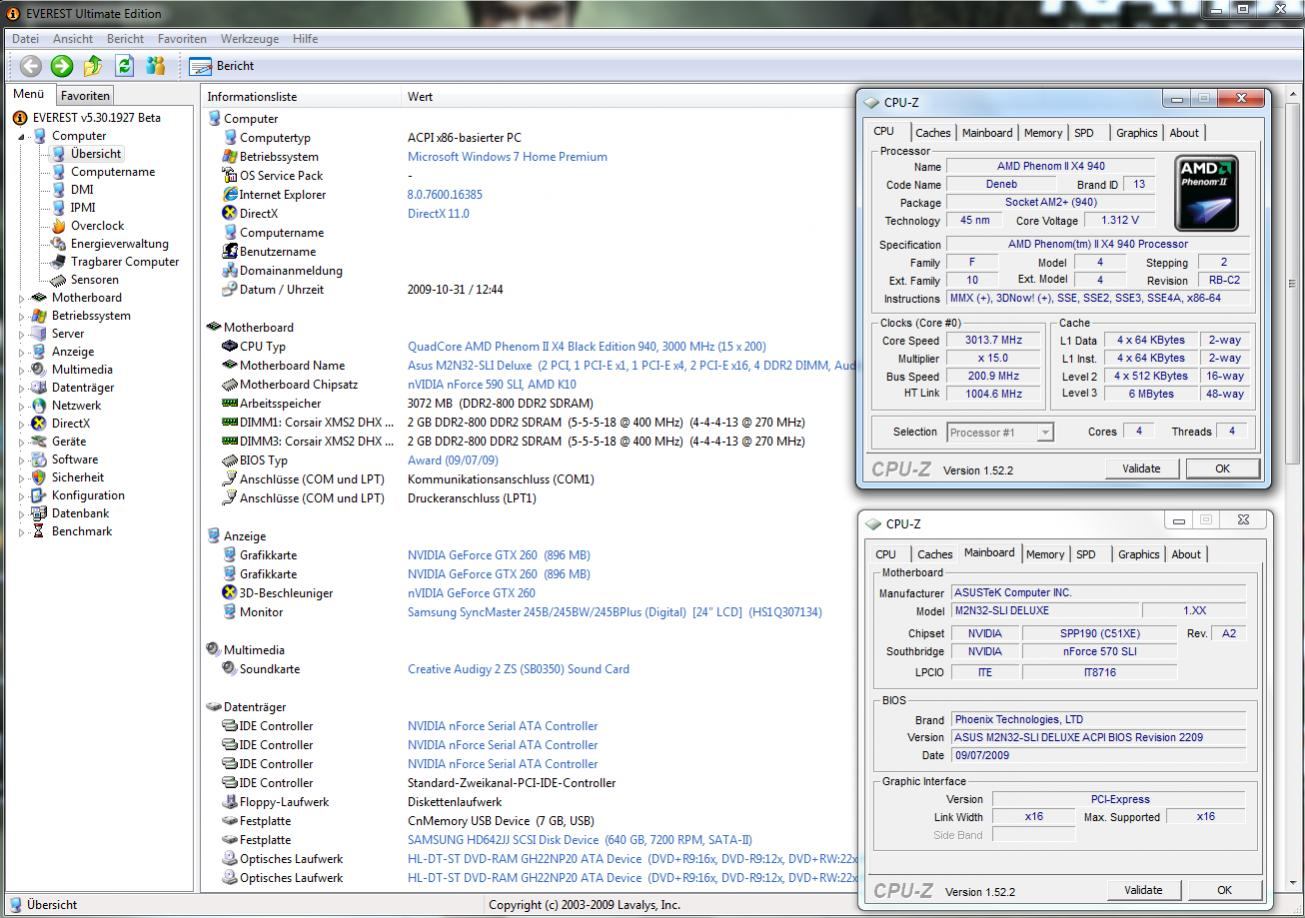Click the Up level toolbar icon
The height and width of the screenshot is (918, 1305).
(93, 66)
